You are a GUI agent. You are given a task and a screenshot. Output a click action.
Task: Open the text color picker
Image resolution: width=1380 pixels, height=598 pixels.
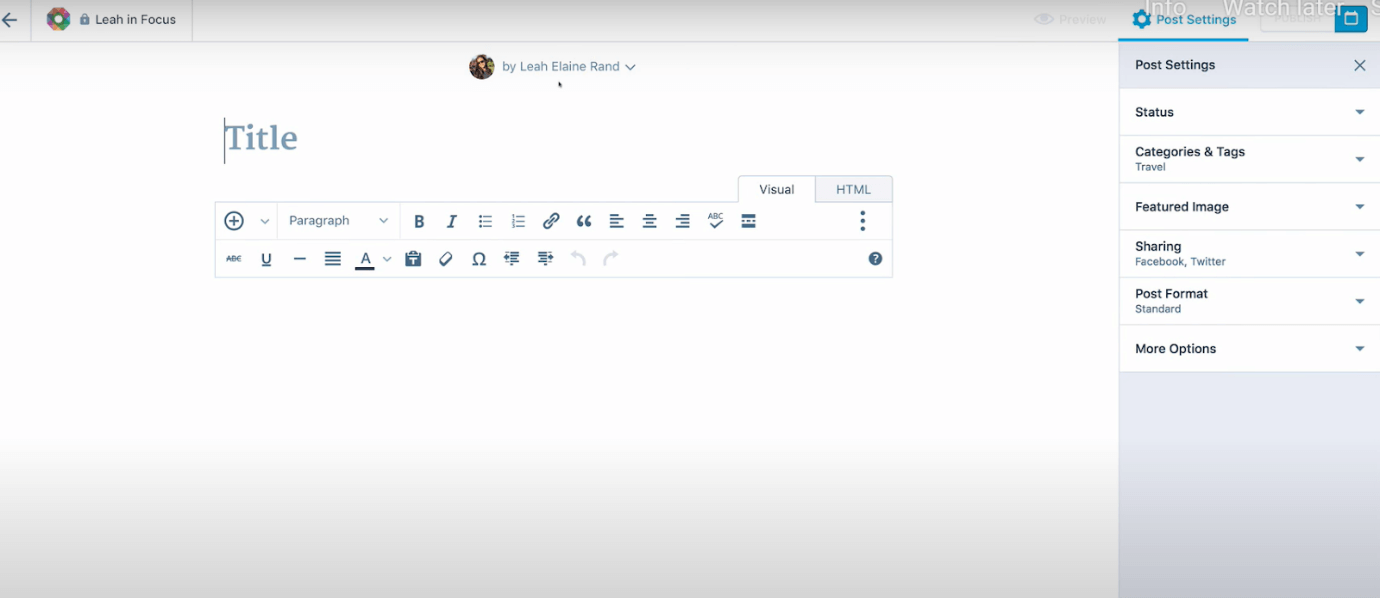point(366,258)
